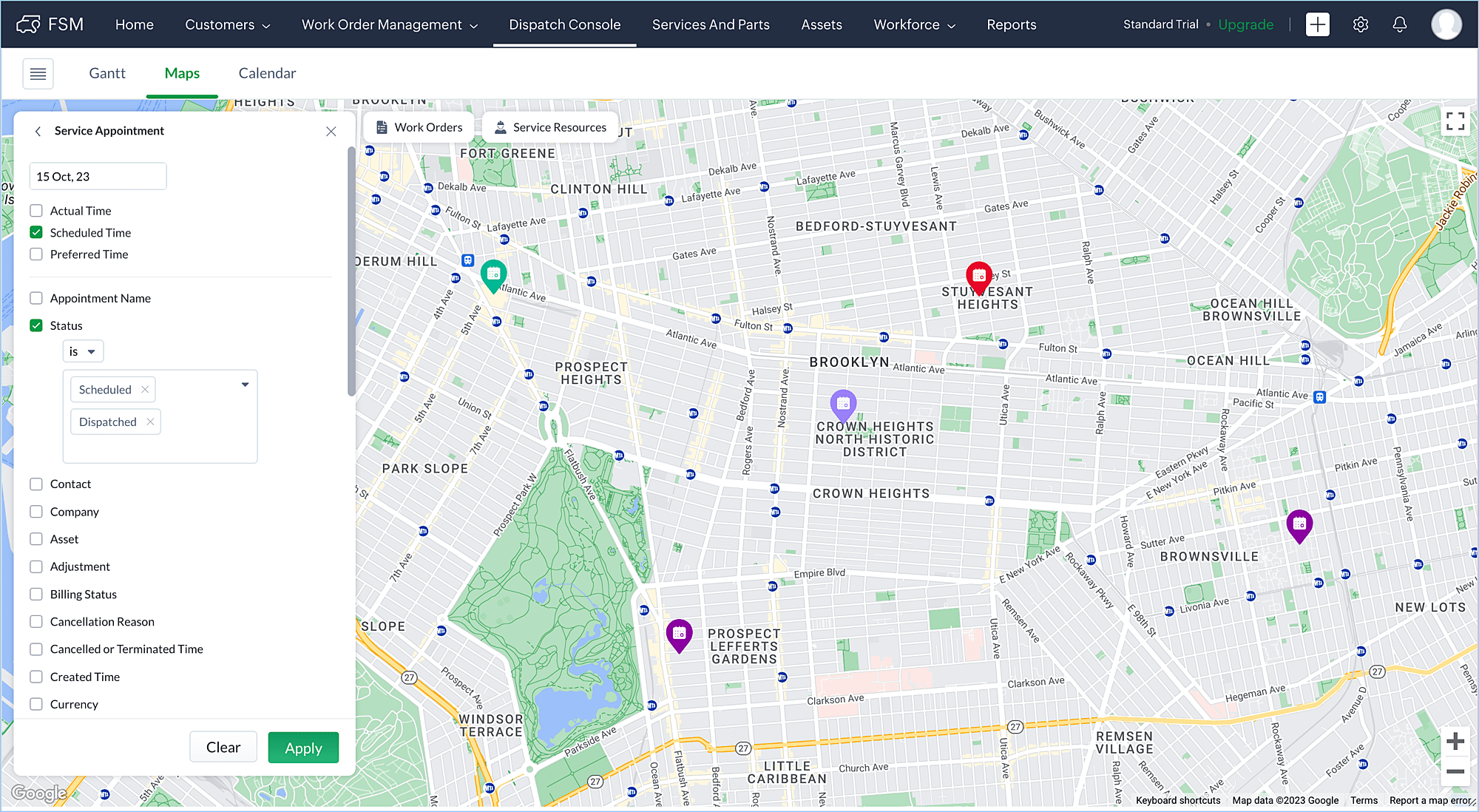Switch to the Gantt tab

click(x=107, y=73)
